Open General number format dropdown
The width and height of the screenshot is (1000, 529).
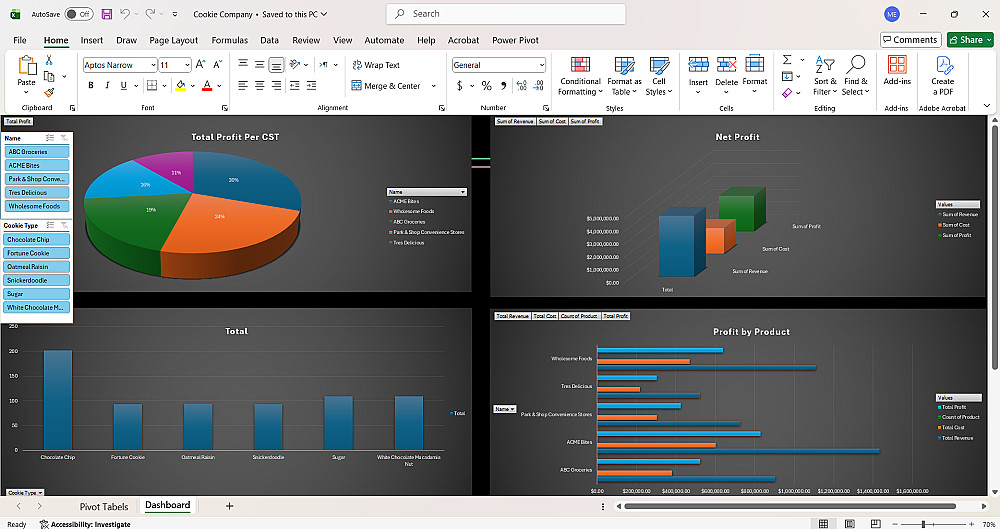541,65
